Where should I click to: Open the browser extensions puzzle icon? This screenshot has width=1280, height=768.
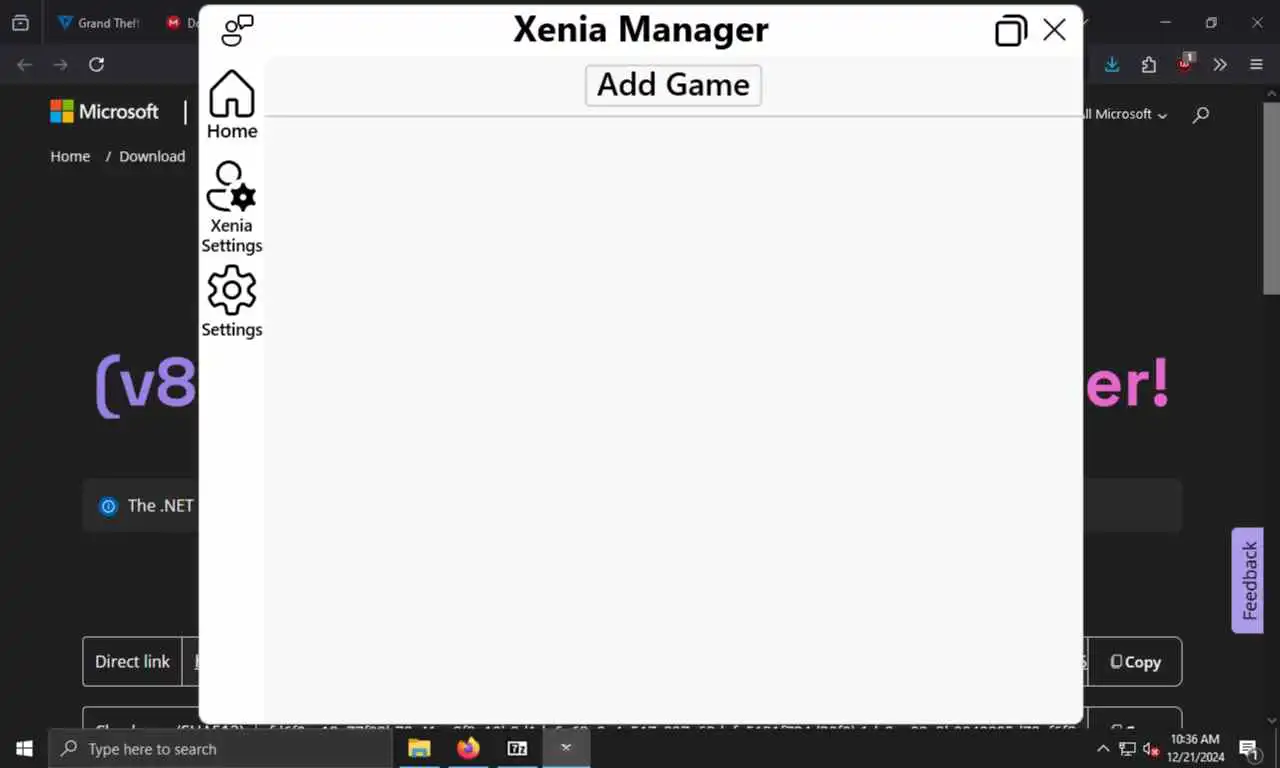[x=1148, y=64]
